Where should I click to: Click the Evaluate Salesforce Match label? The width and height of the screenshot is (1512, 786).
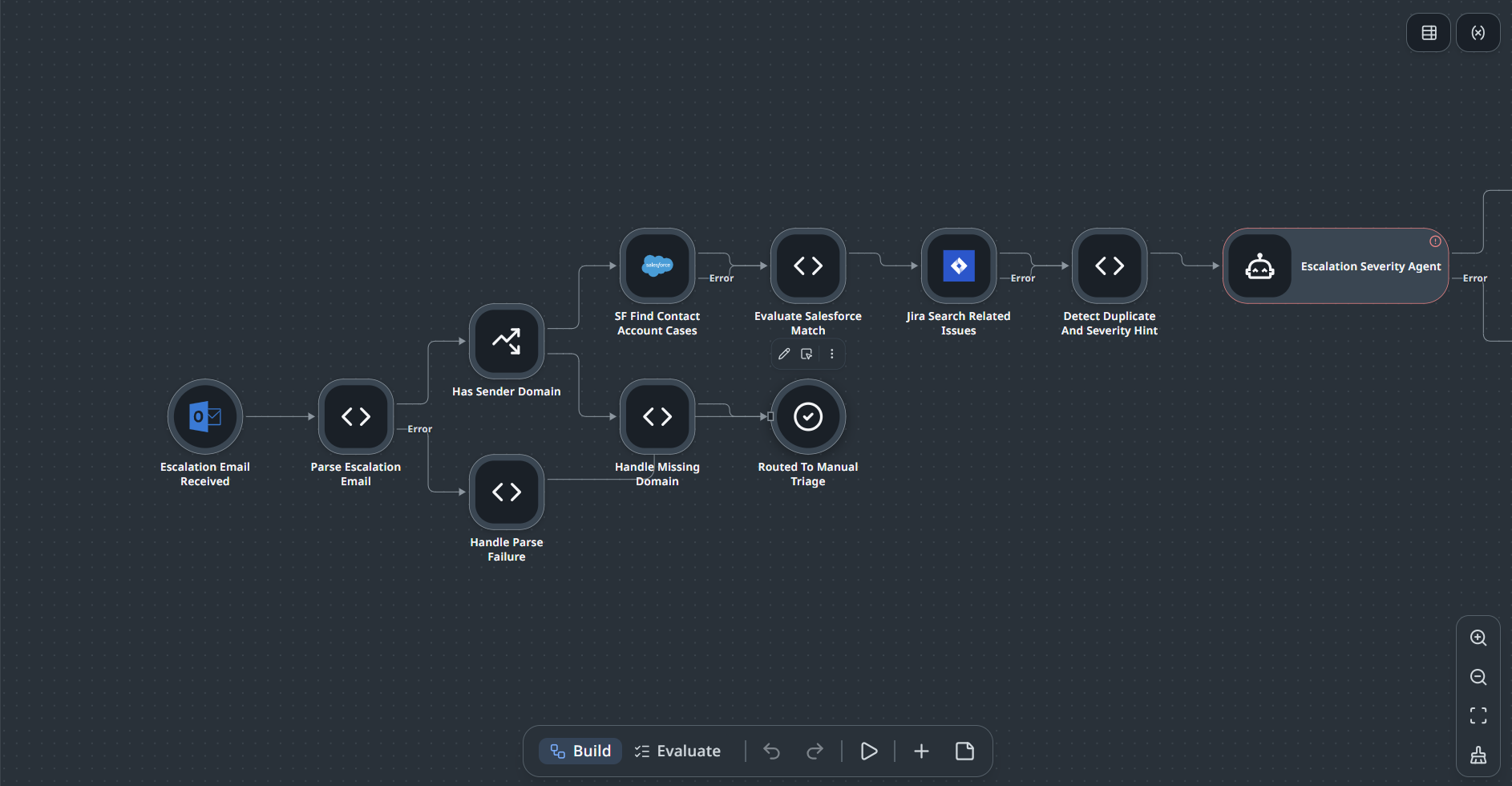(x=808, y=323)
